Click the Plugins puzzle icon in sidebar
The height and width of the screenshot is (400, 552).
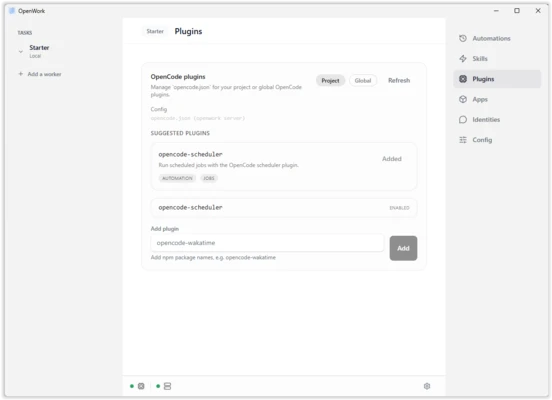click(x=463, y=79)
